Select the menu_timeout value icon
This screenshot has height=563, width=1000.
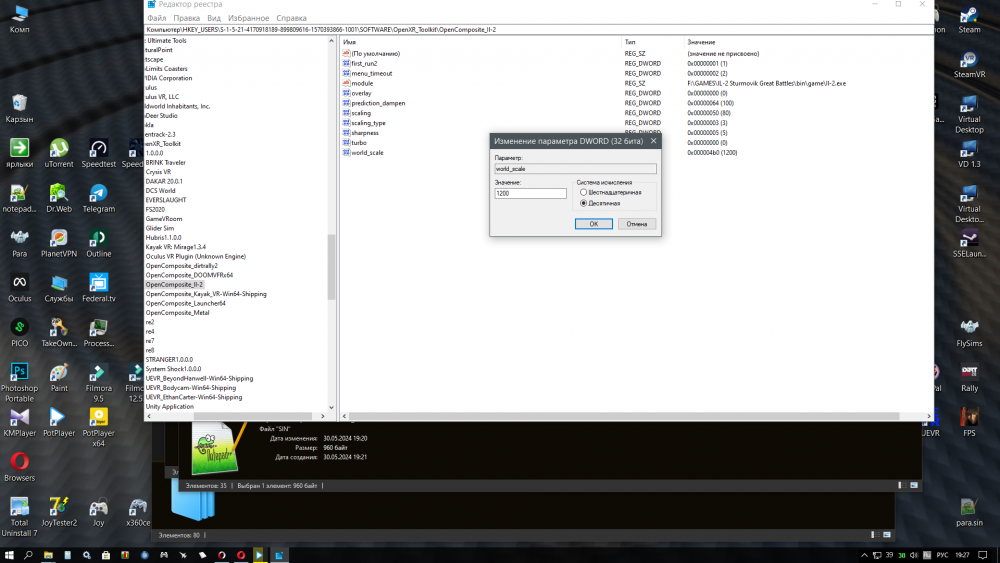(346, 73)
